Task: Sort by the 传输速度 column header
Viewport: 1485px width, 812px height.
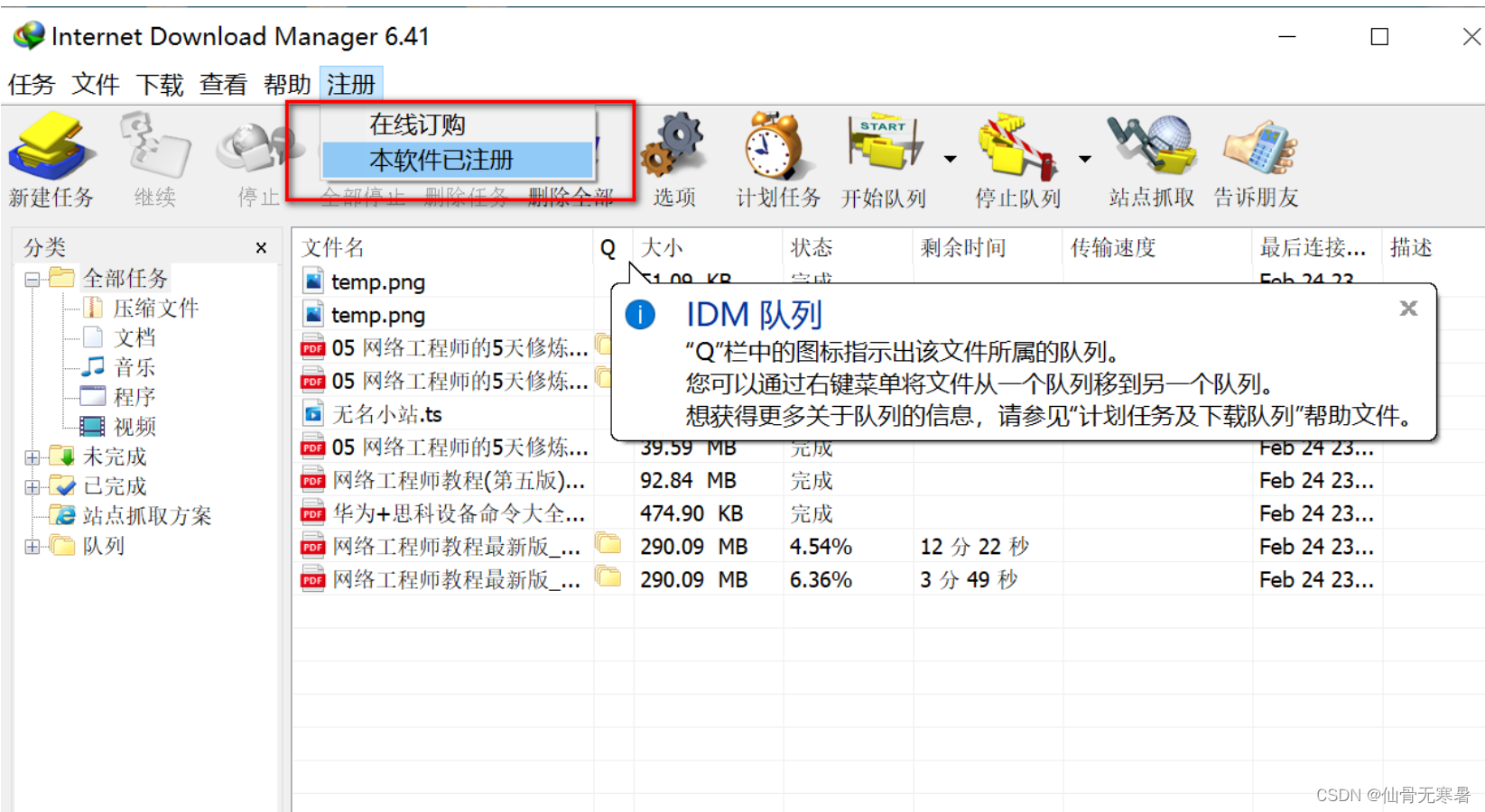Action: 1157,248
